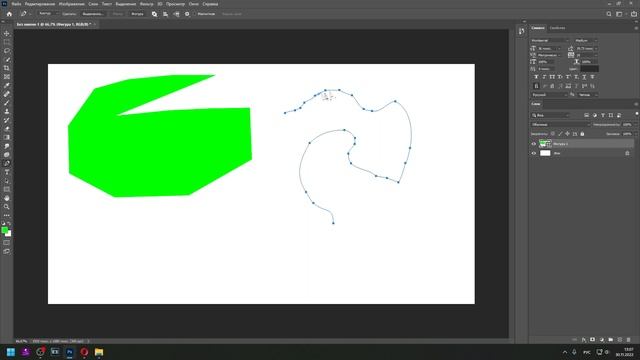Open the language Русский dropdown
This screenshot has height=360, width=640.
(x=549, y=95)
